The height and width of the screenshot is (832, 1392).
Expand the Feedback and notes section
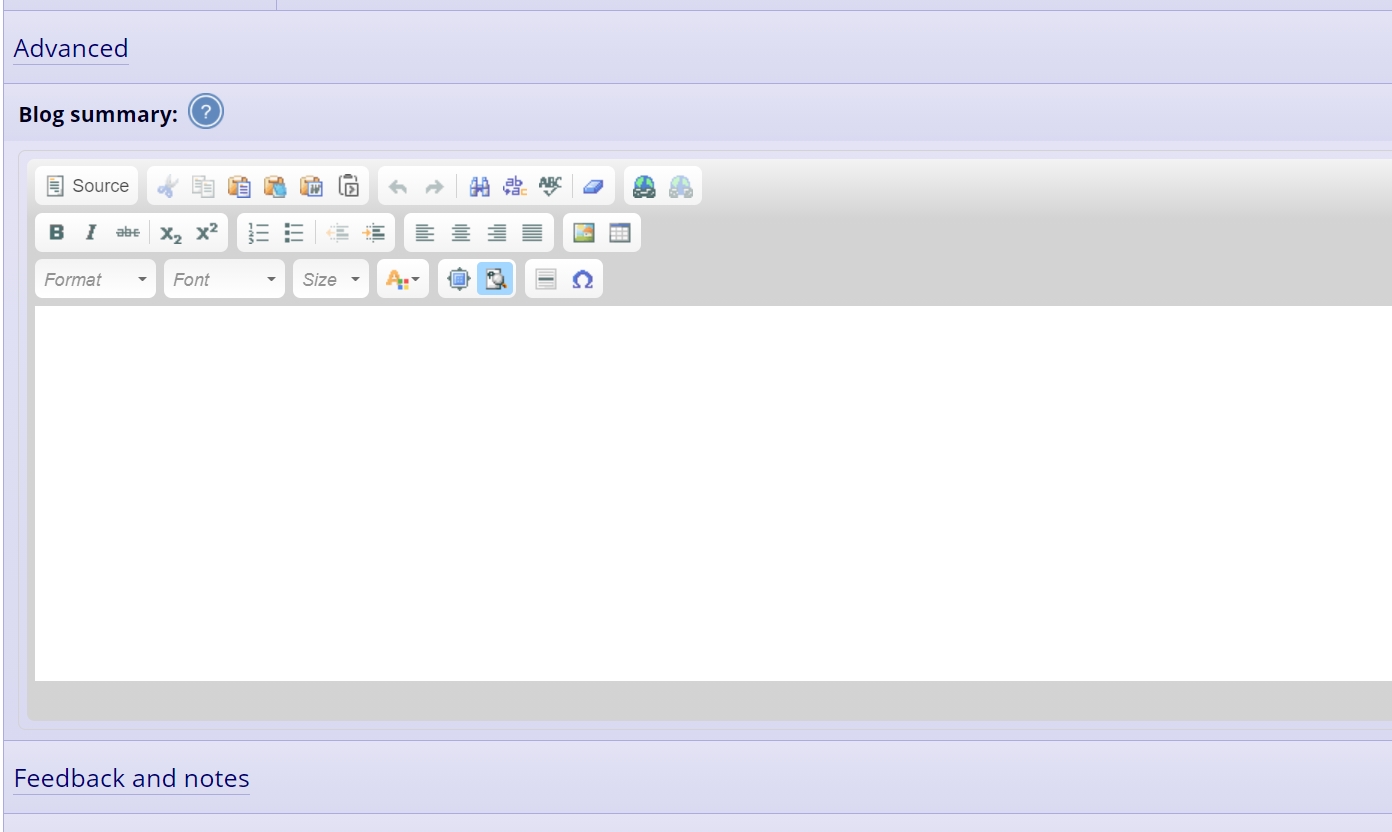pos(132,779)
